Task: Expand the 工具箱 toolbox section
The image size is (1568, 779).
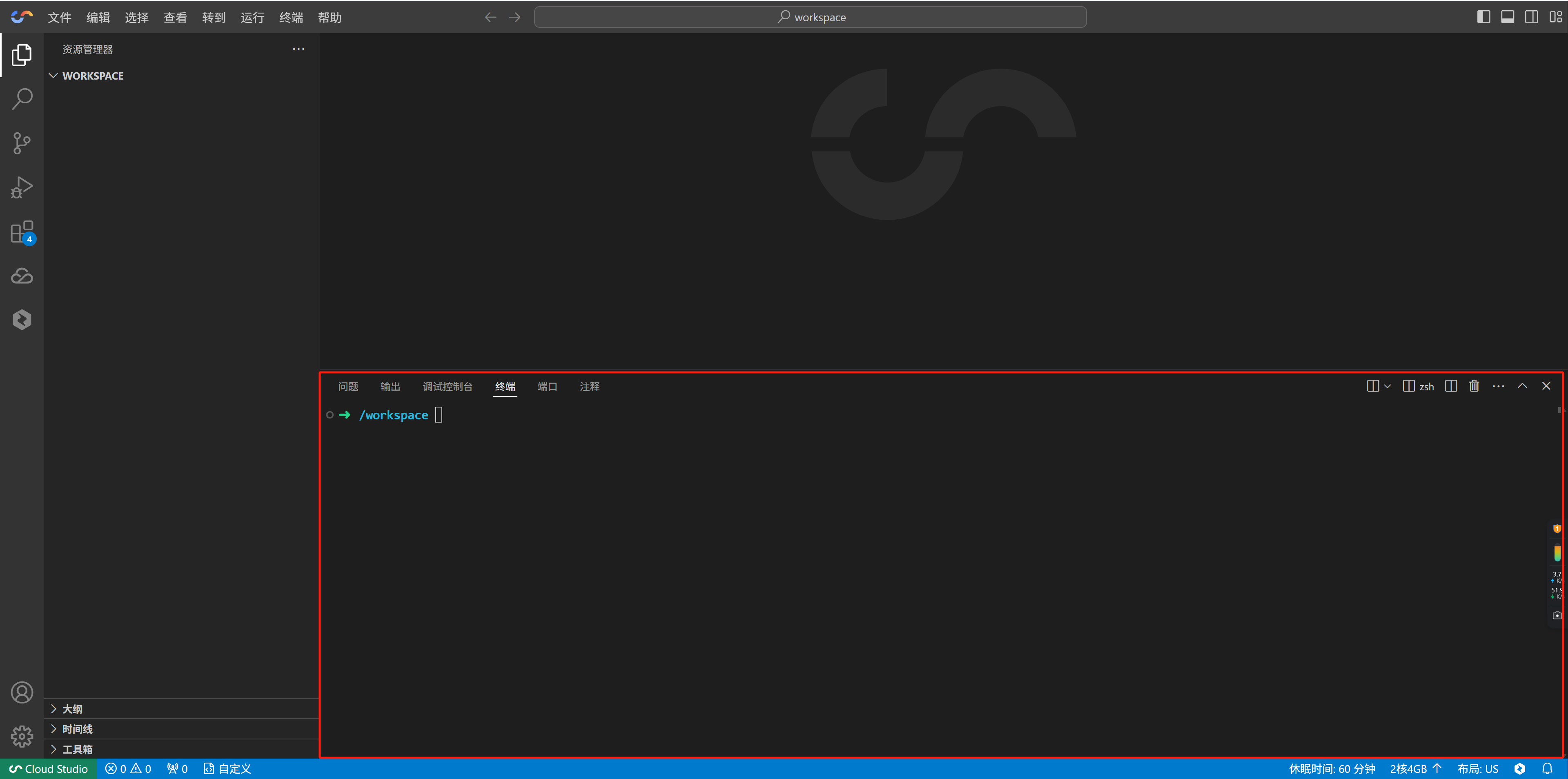Action: click(x=181, y=749)
